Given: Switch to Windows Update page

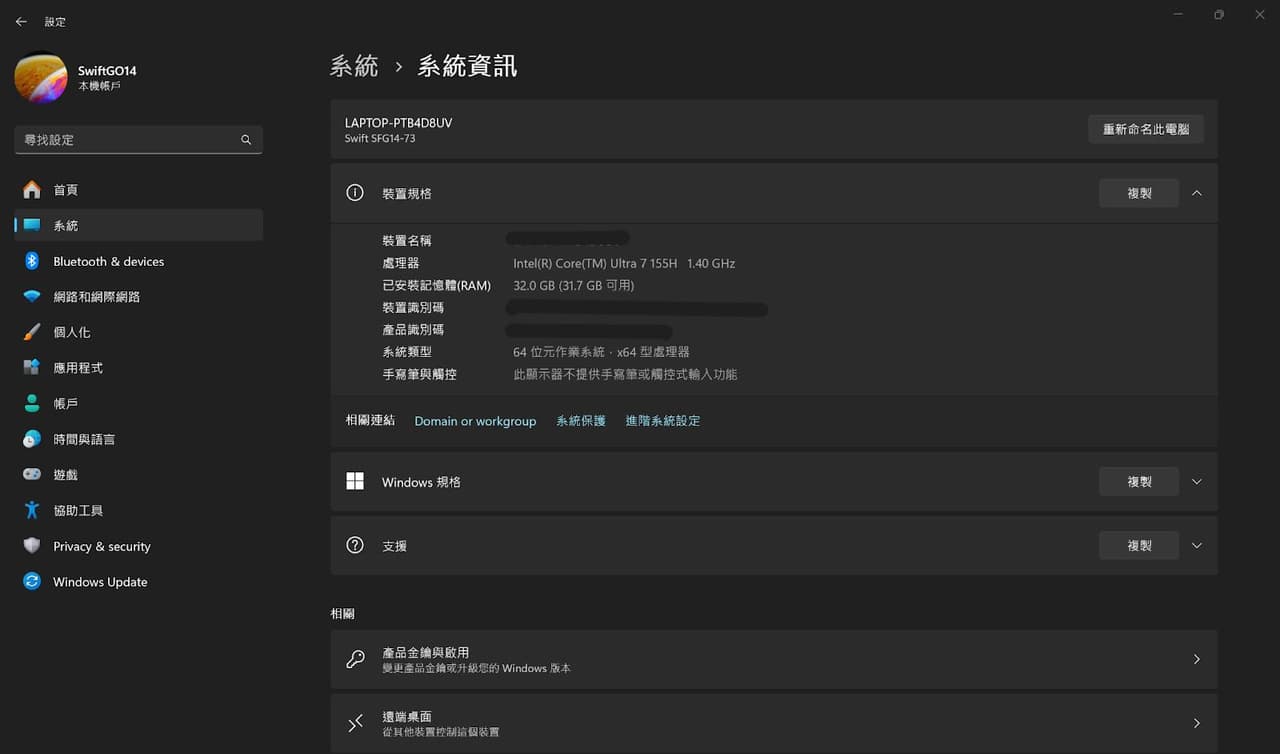Looking at the screenshot, I should [x=139, y=582].
